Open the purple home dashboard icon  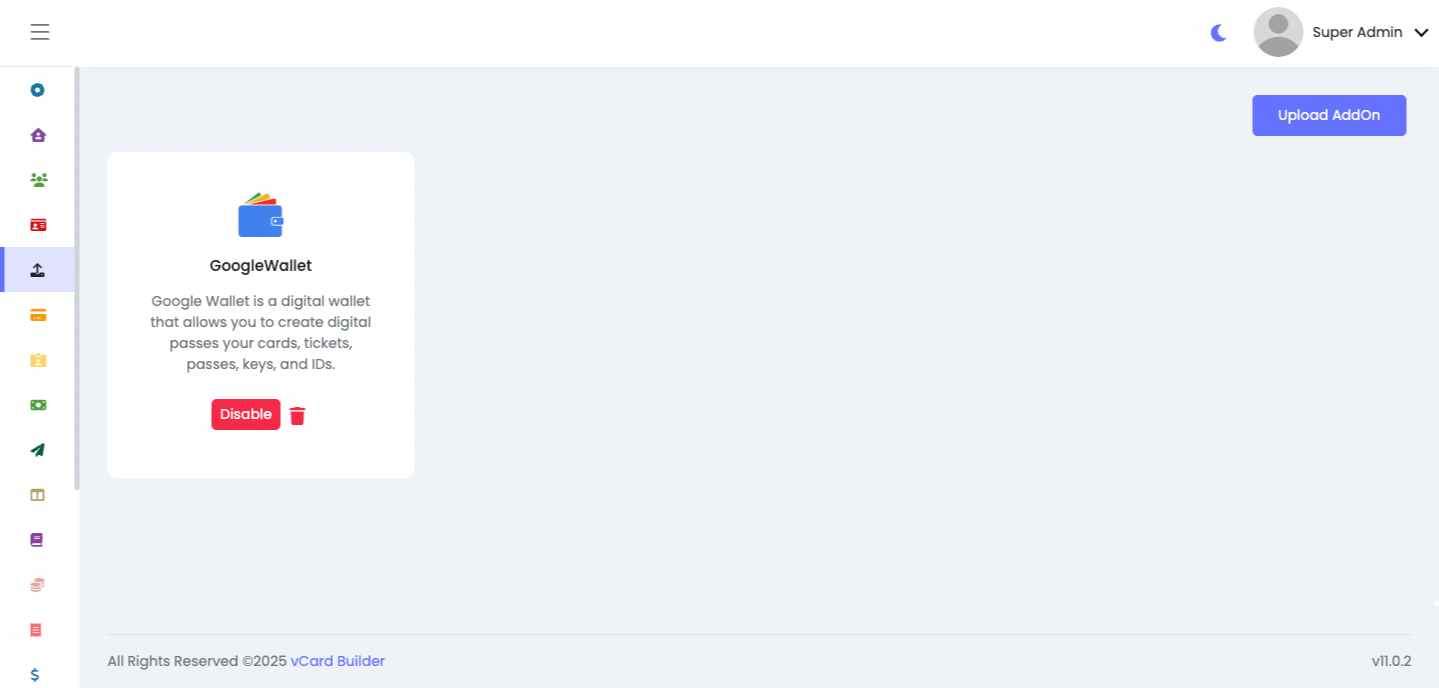[38, 135]
